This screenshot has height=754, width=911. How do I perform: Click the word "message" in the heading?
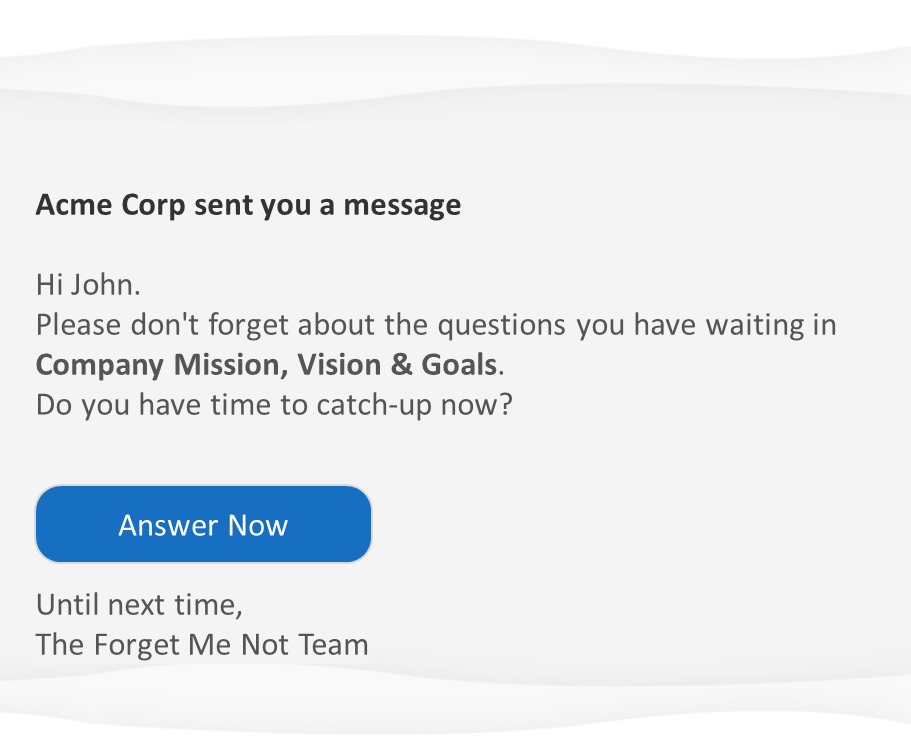click(402, 205)
